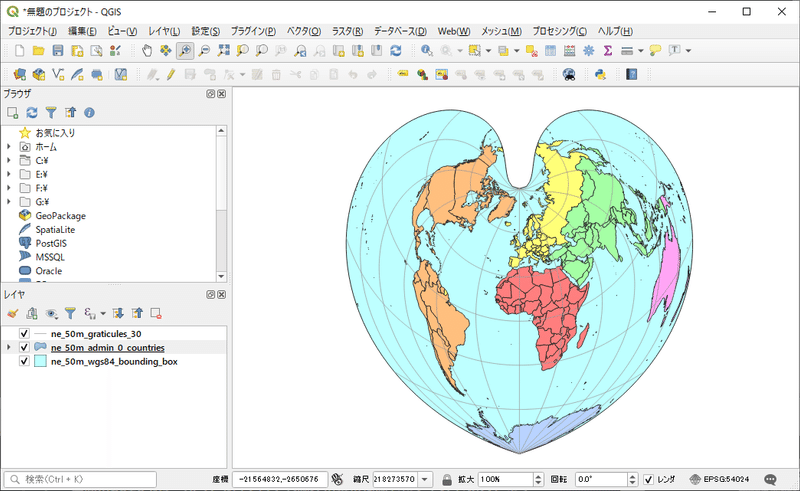Select the GeoPackage entry in browser
This screenshot has width=800, height=491.
[60, 215]
